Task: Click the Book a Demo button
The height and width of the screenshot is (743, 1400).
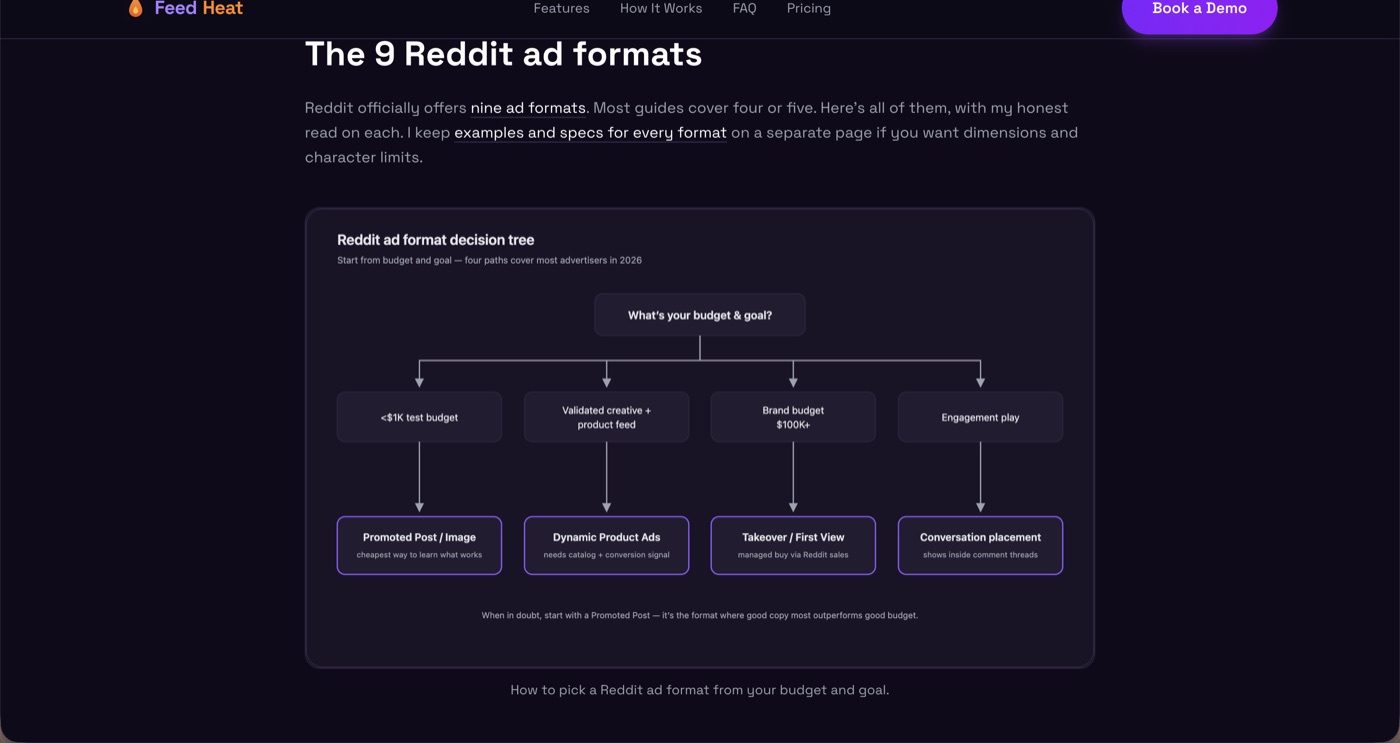Action: pos(1199,10)
